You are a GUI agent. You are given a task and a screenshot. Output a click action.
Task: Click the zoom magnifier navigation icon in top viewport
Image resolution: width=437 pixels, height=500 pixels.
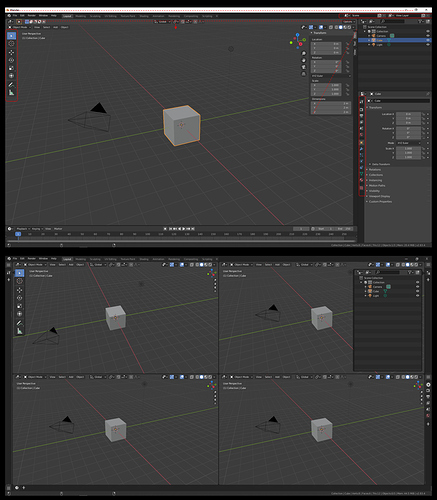tap(303, 53)
